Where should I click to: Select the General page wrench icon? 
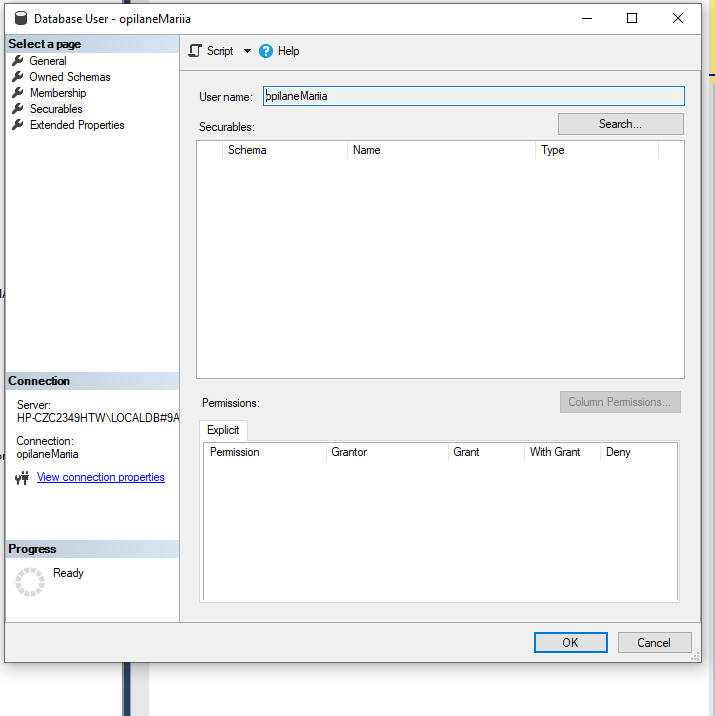coord(17,61)
